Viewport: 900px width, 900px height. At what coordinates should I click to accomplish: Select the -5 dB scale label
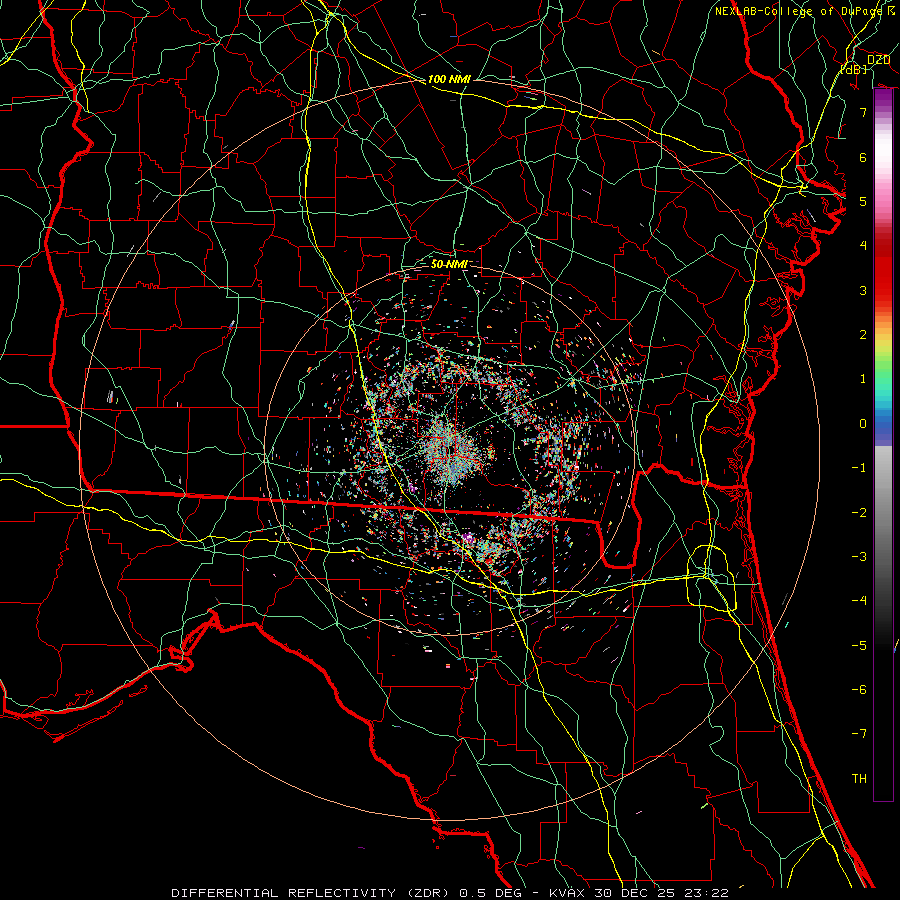[x=859, y=646]
